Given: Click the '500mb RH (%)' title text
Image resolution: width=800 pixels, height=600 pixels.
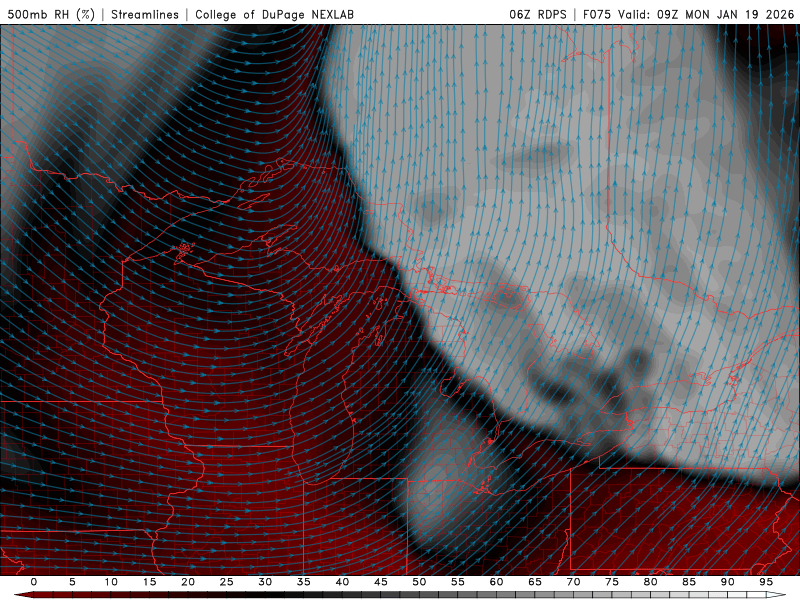Looking at the screenshot, I should (51, 14).
